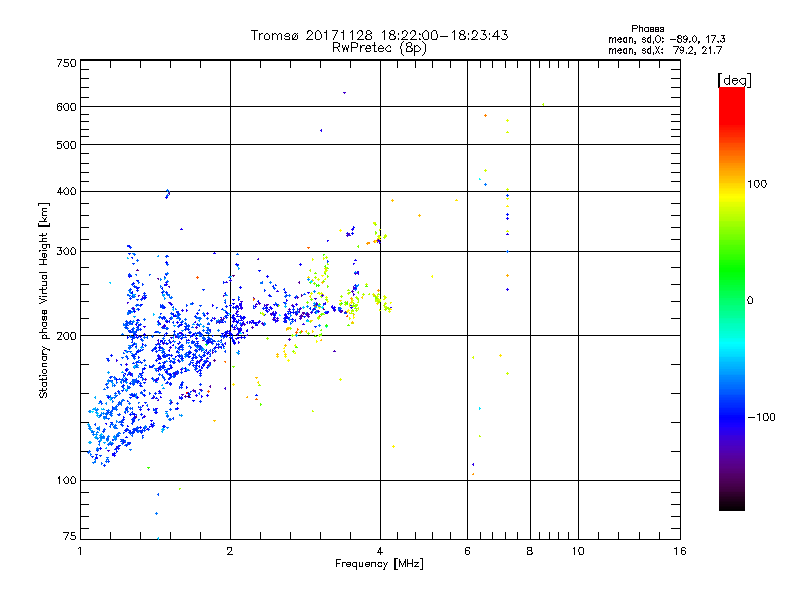The image size is (800, 600).
Task: Select the mean, sd,O statistics line
Action: (x=666, y=38)
